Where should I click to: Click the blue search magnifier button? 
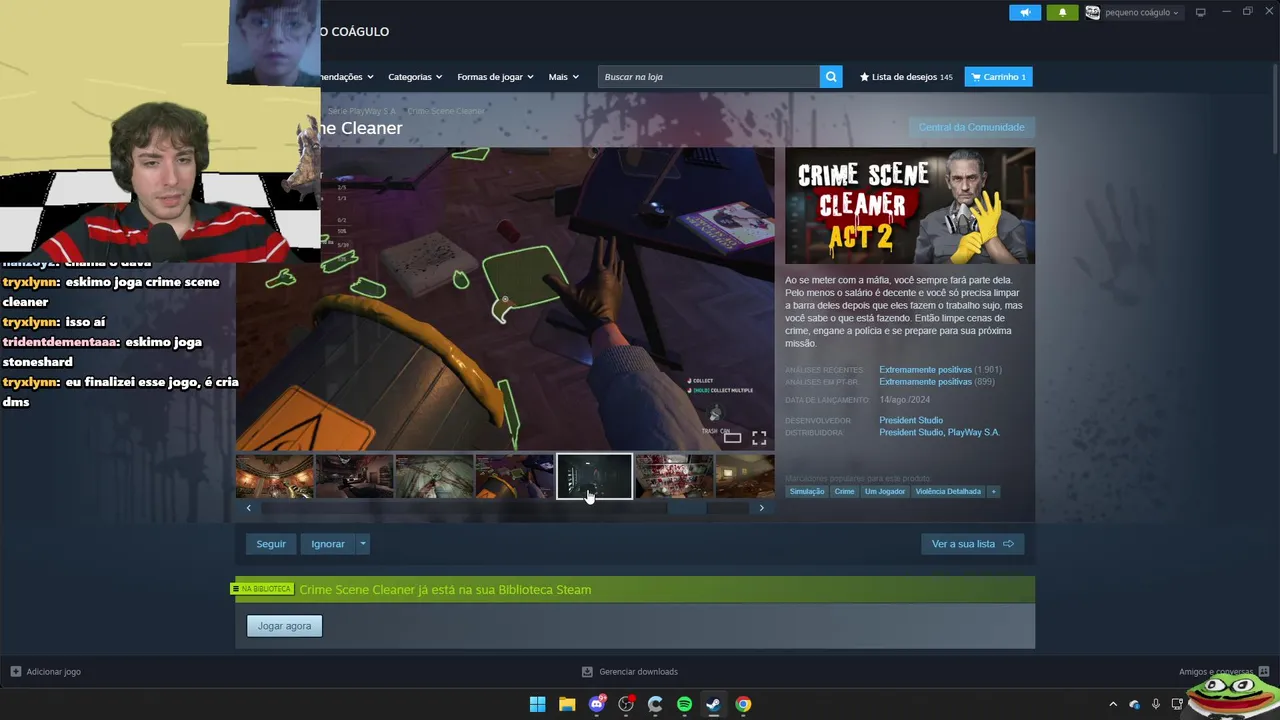pos(831,77)
